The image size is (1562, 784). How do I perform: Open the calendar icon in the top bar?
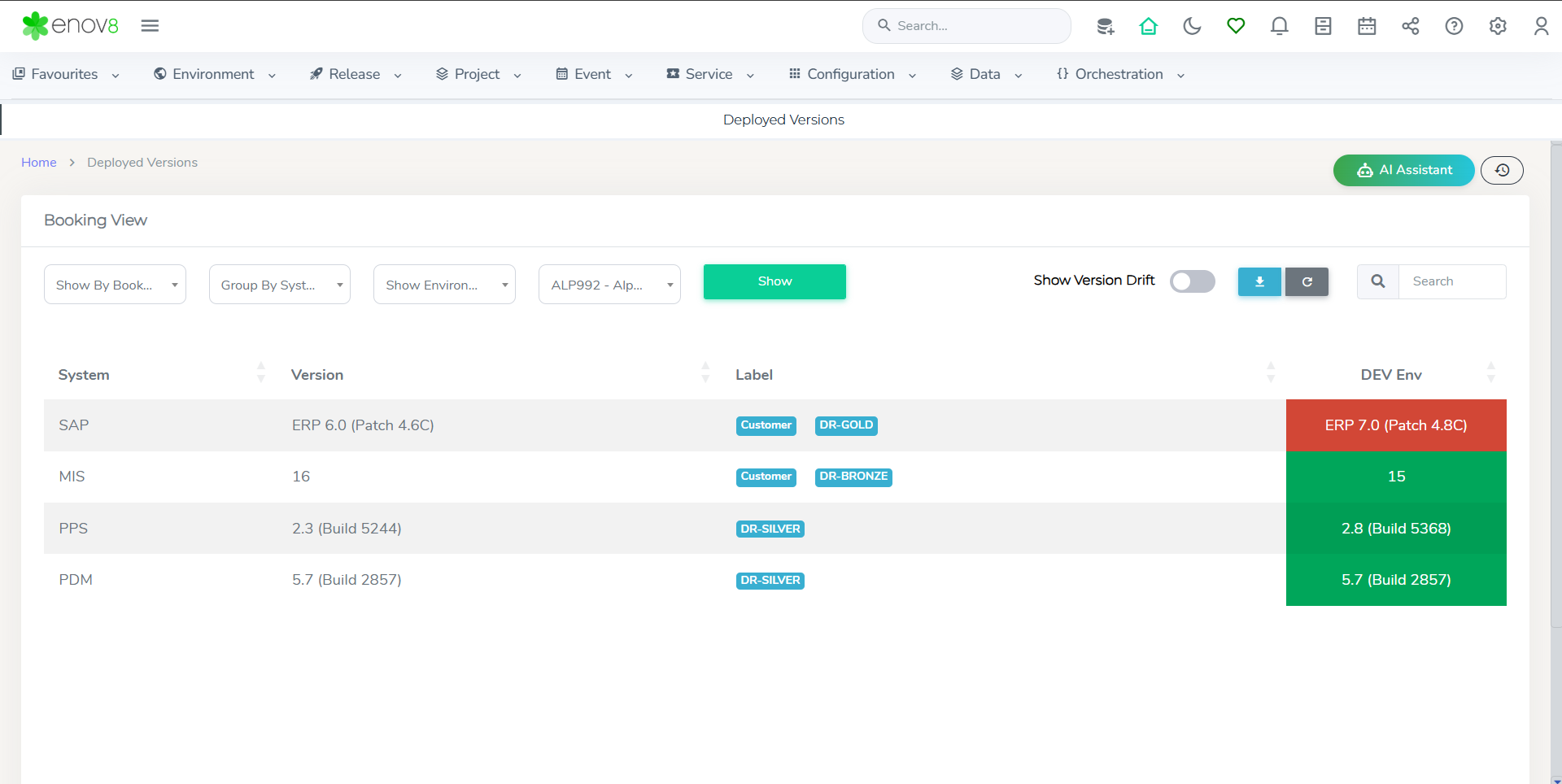1367,26
